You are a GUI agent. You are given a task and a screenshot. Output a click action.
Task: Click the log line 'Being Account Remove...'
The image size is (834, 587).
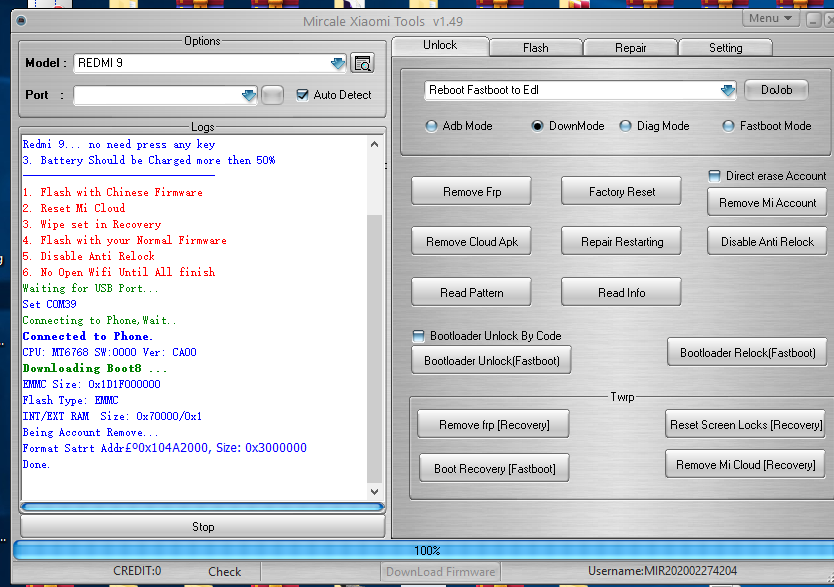tap(90, 432)
